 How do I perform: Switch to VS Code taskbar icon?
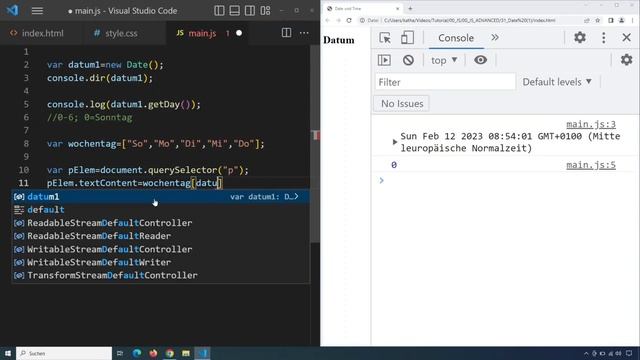click(x=203, y=353)
